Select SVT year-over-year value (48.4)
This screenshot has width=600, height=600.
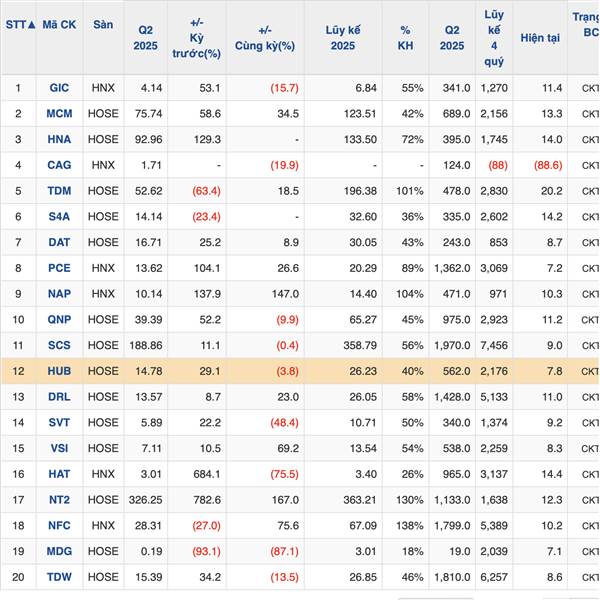click(284, 423)
